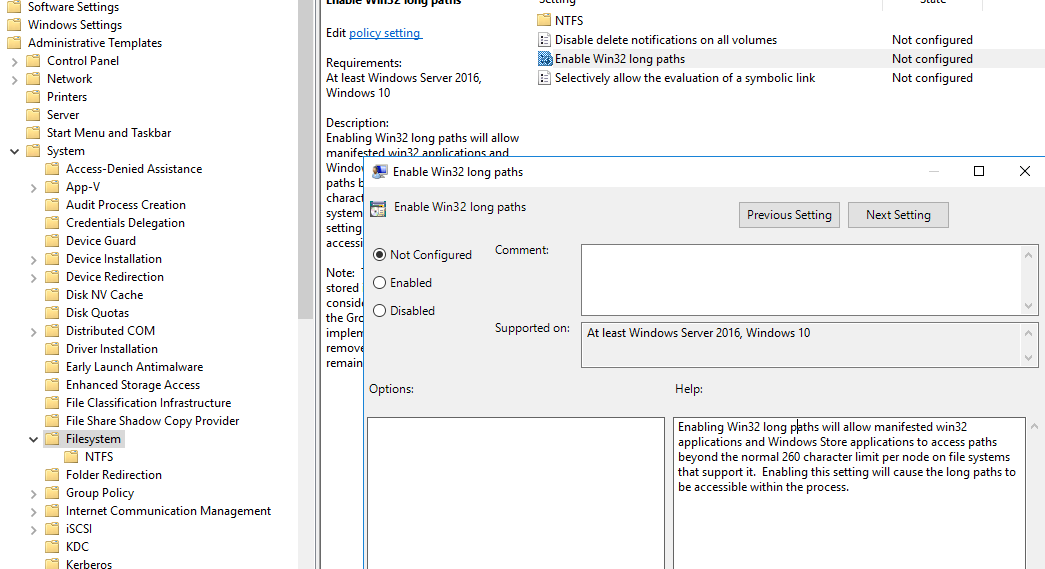Click Selectively allow symbolic link policy icon
The height and width of the screenshot is (569, 1045).
click(x=544, y=78)
